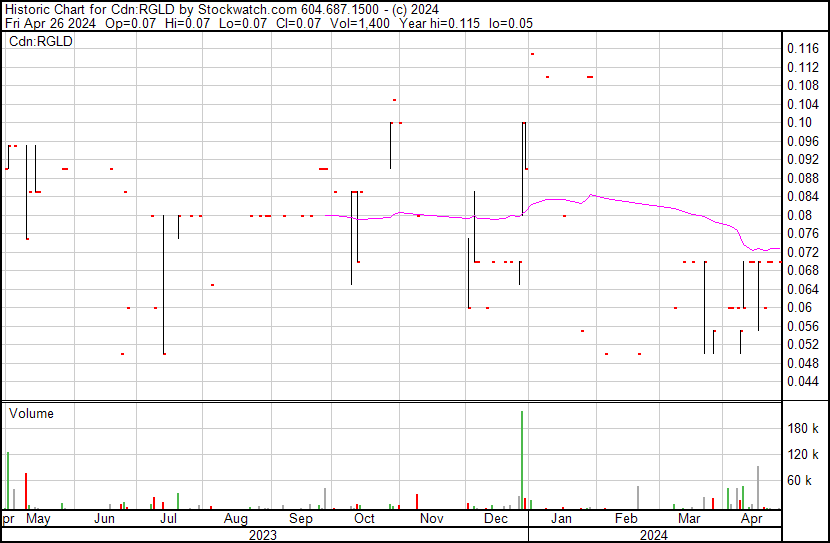The image size is (830, 543).
Task: Click the Year hi=0.115 header value
Action: point(440,23)
